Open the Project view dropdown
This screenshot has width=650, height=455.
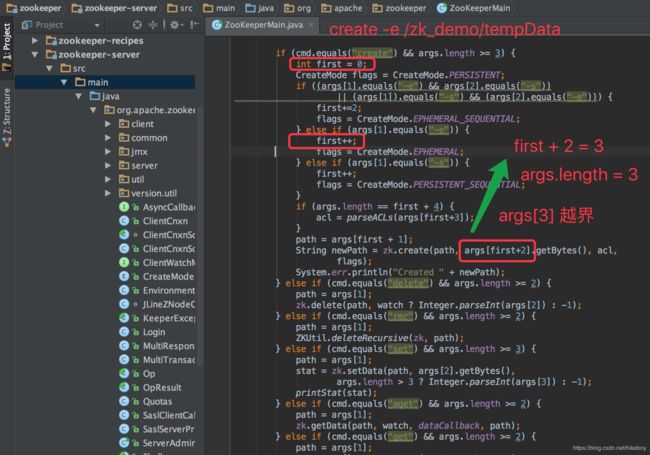(97, 25)
